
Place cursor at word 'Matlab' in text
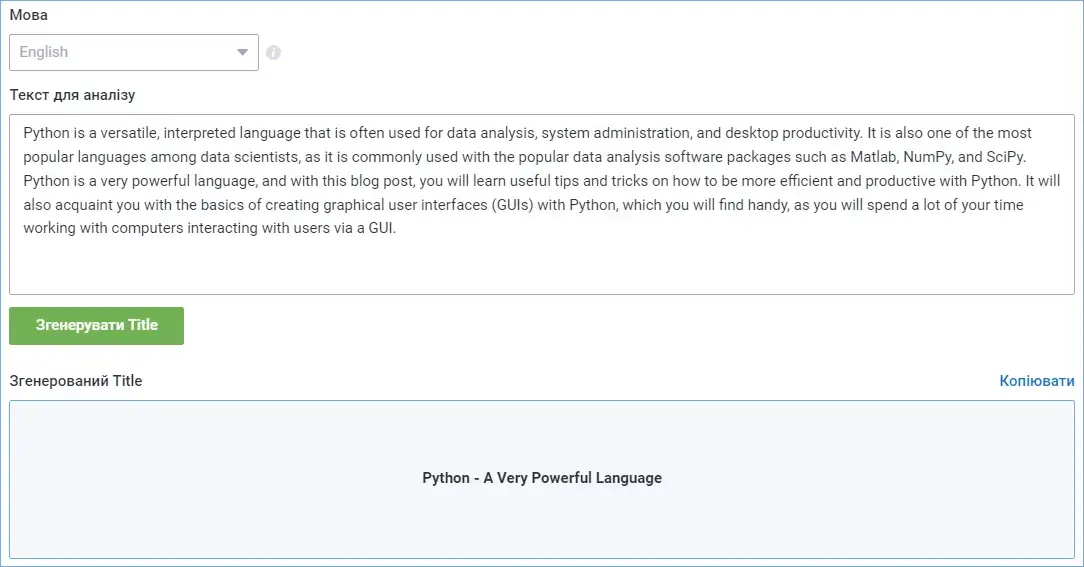click(x=872, y=157)
